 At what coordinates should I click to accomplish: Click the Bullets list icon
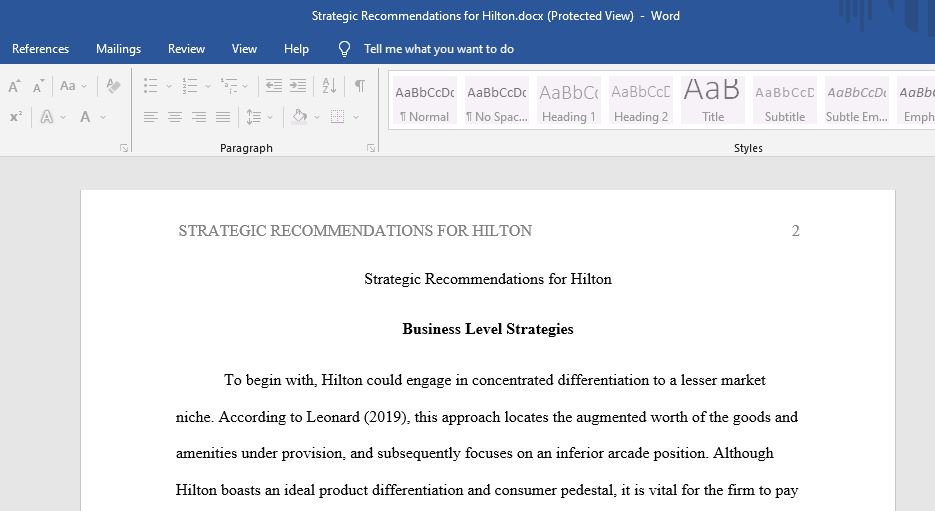pyautogui.click(x=151, y=86)
